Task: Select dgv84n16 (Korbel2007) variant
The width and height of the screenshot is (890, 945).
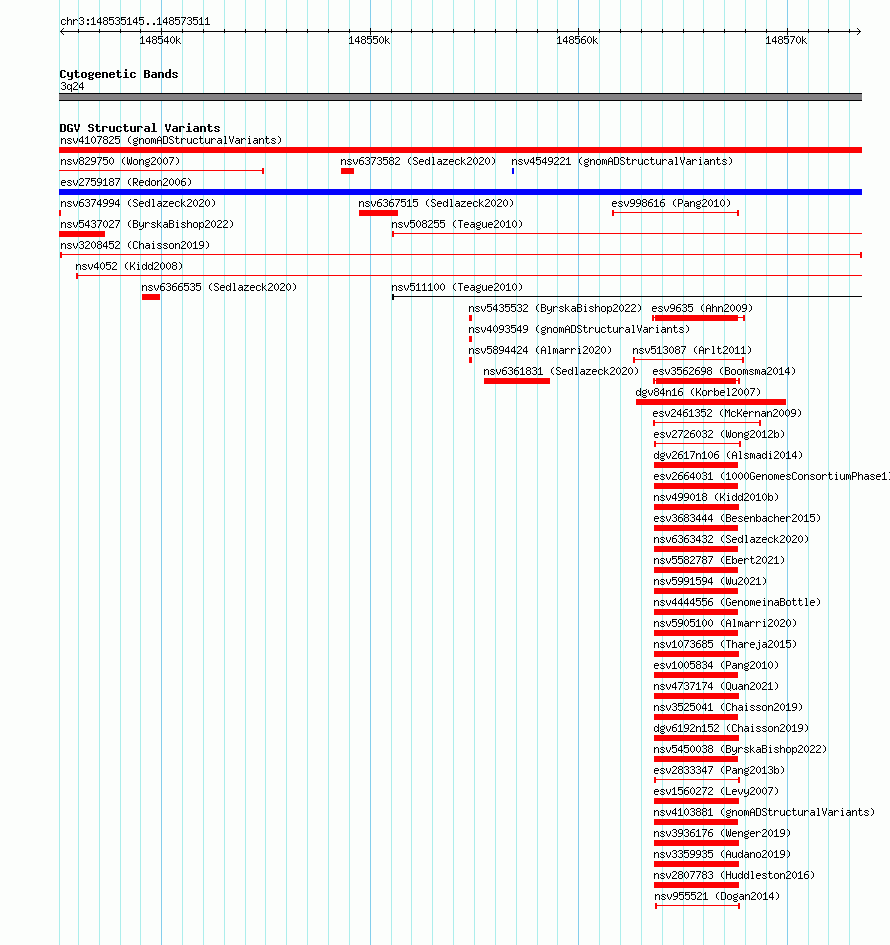Action: click(x=698, y=392)
